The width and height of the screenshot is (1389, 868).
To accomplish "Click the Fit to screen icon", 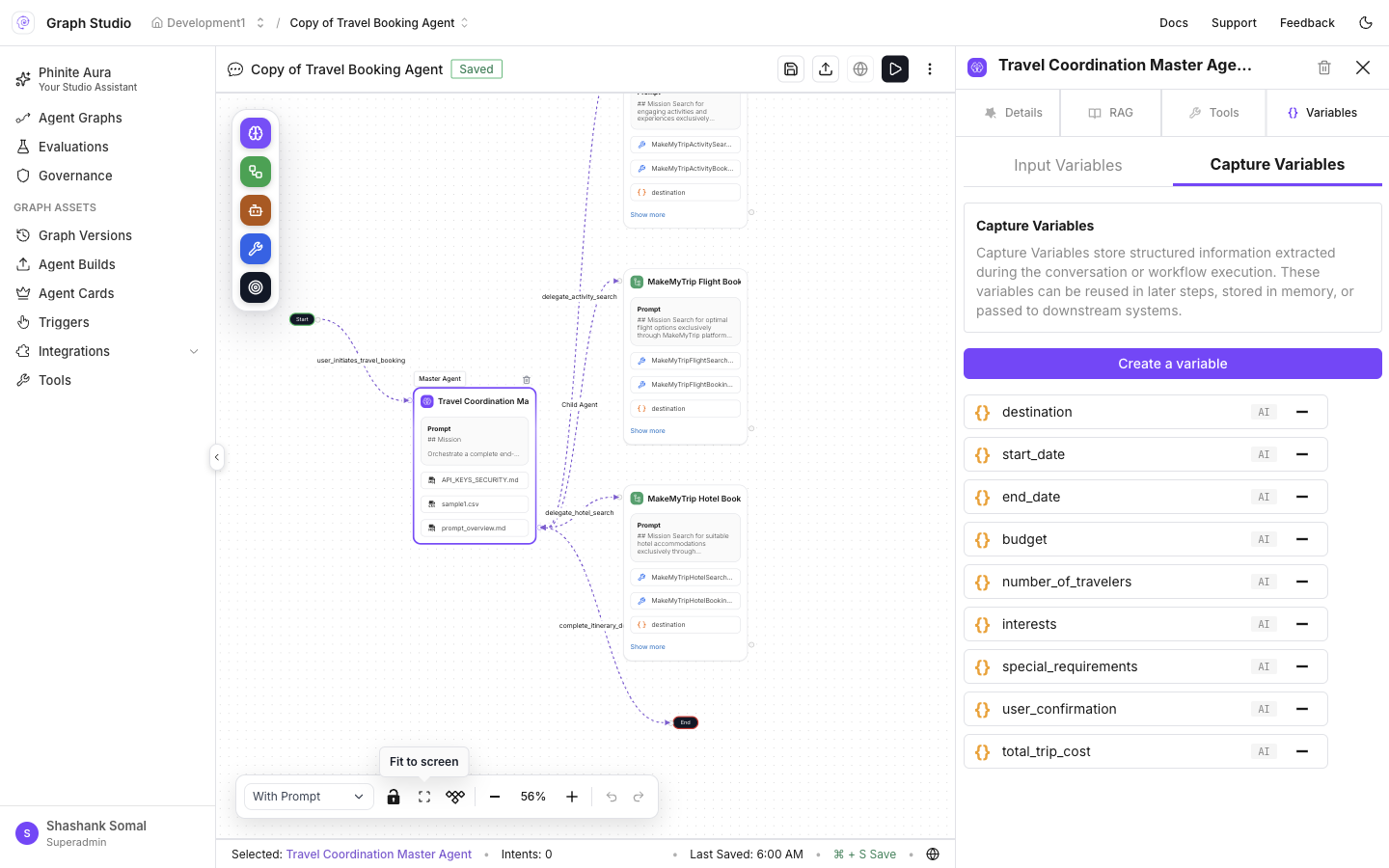I will [424, 797].
